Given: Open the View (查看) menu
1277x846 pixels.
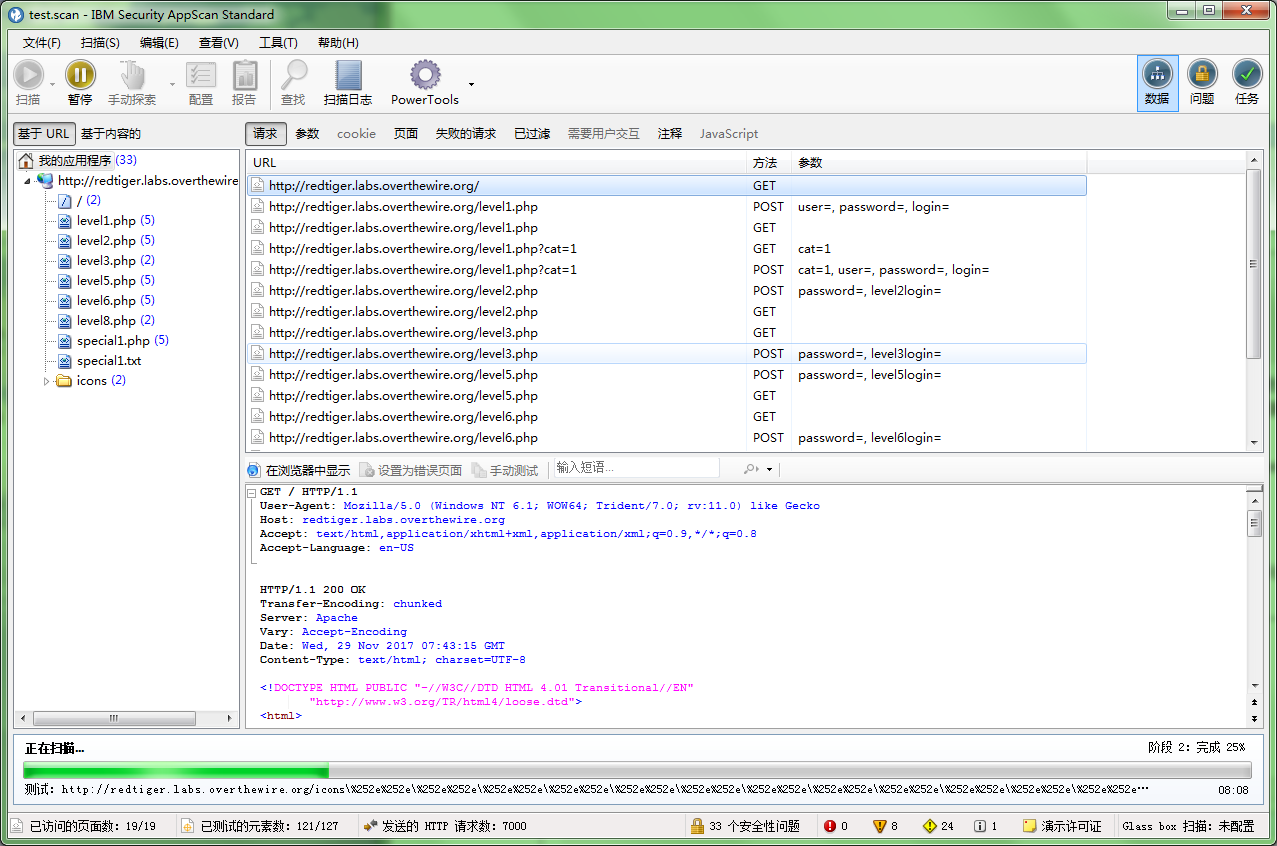Looking at the screenshot, I should click(219, 43).
